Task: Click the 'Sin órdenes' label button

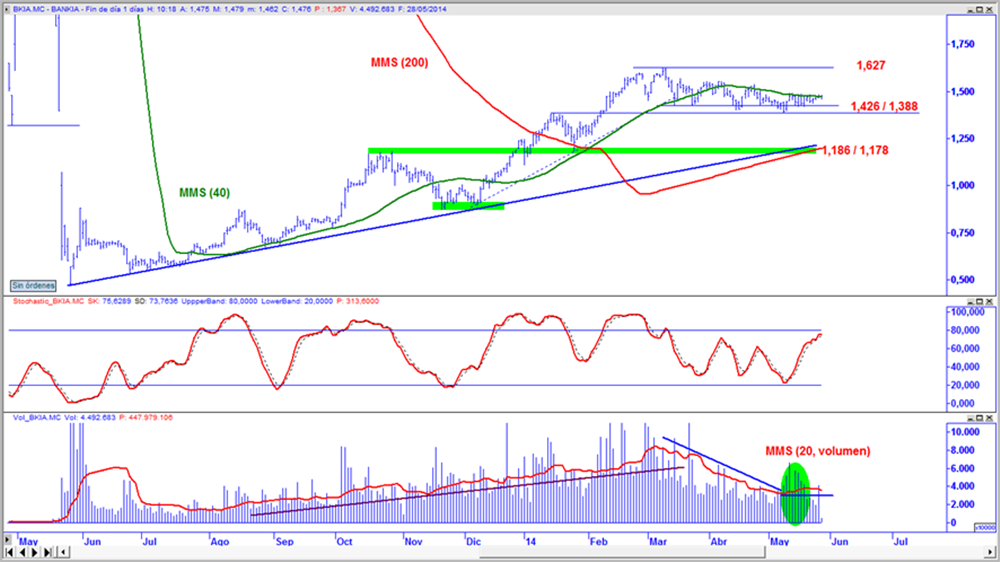Action: [33, 286]
